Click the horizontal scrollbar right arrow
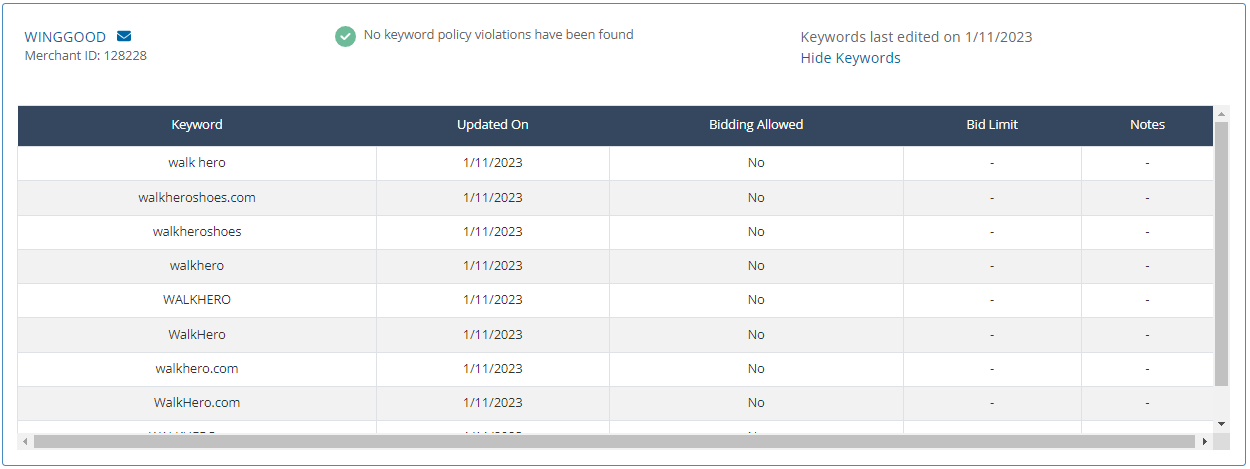 [x=1204, y=441]
